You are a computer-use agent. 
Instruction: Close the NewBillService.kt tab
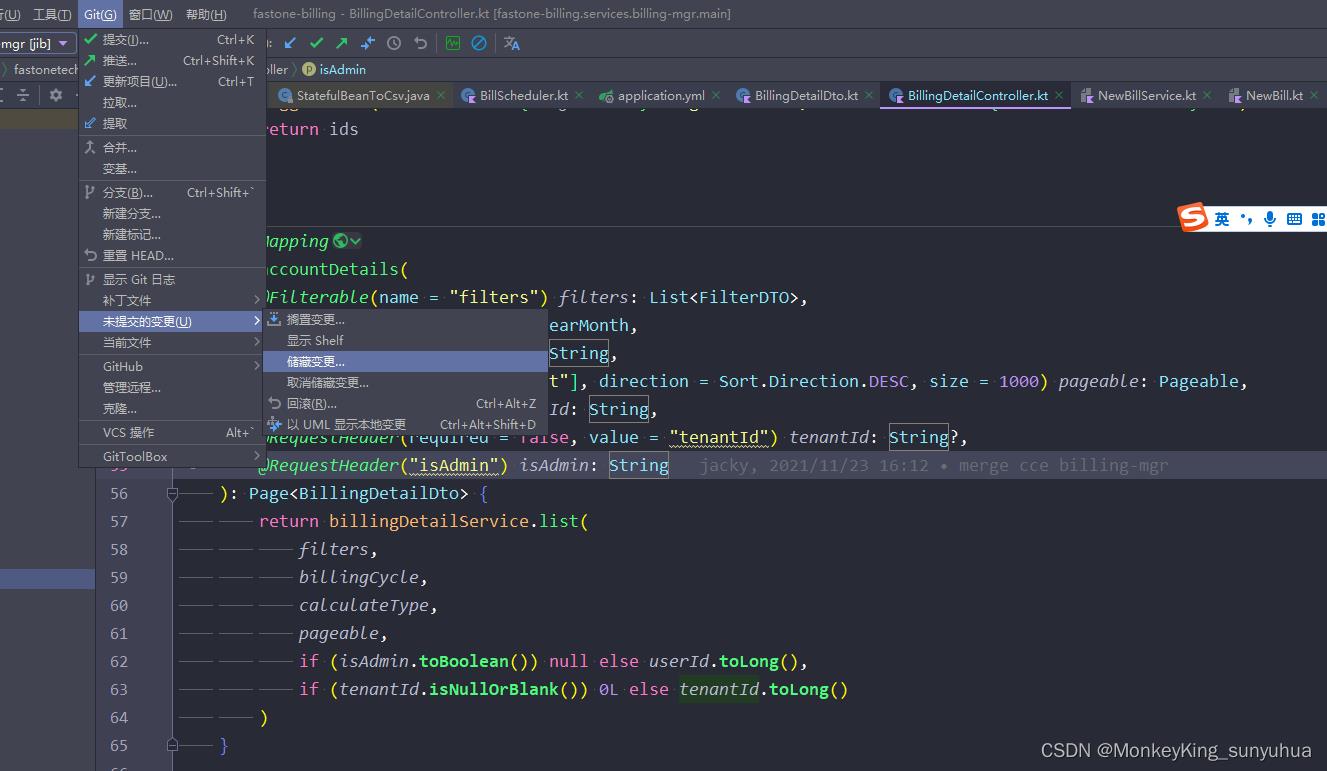(1207, 95)
